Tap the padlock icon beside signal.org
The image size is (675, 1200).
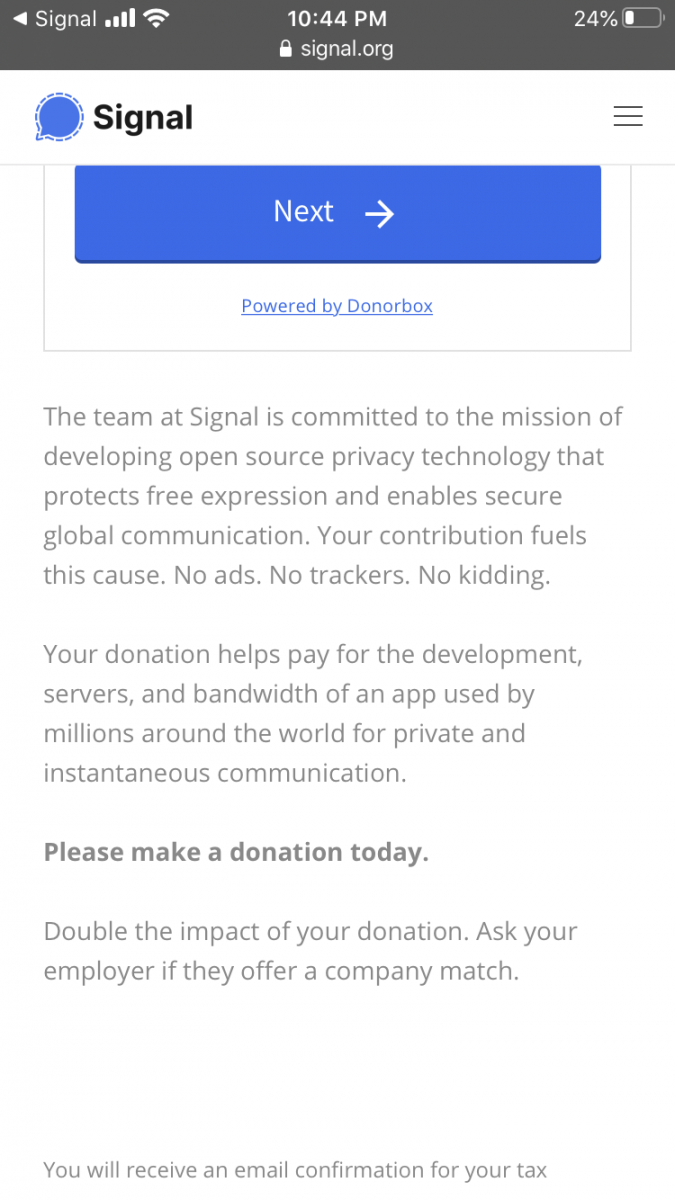pyautogui.click(x=285, y=49)
